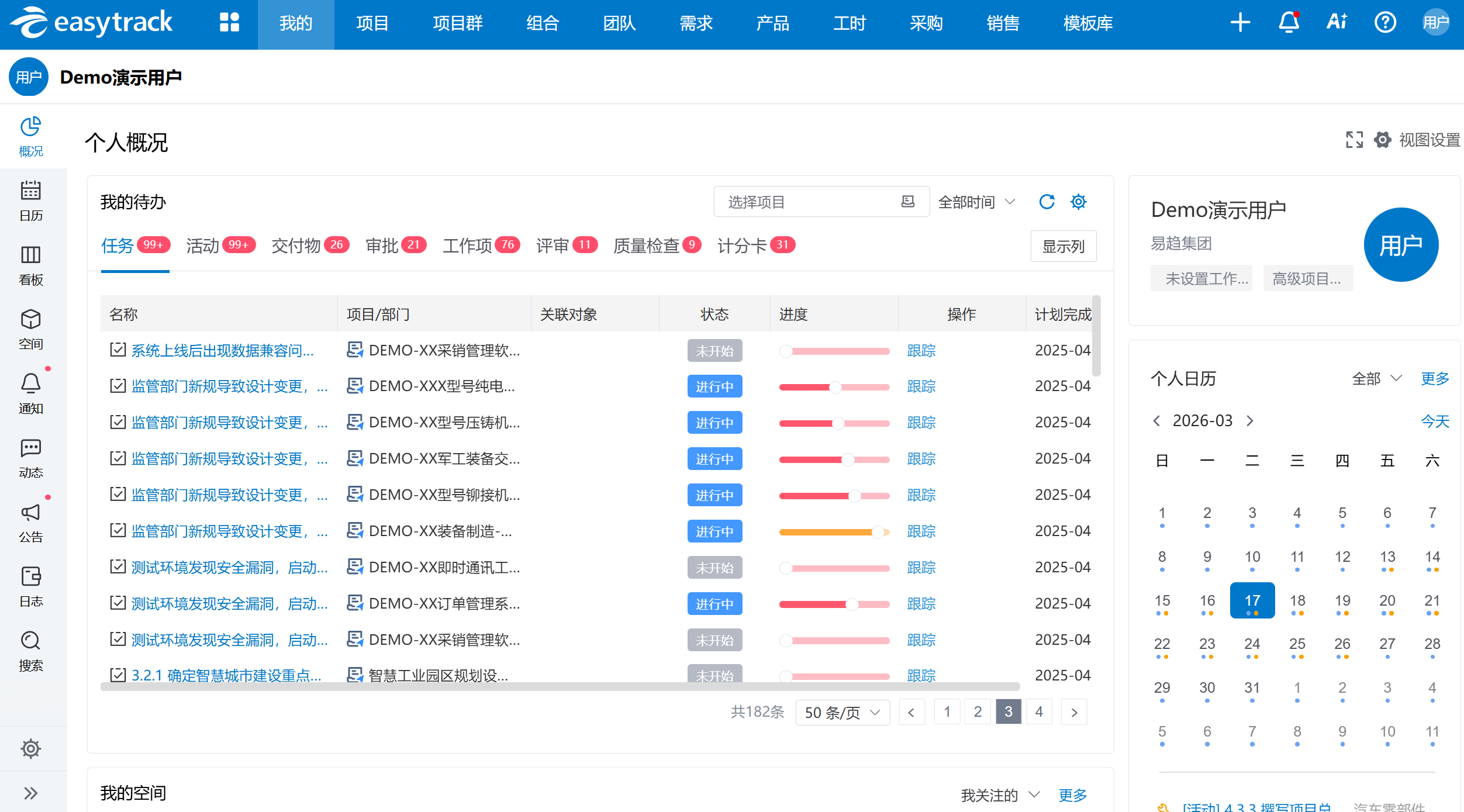Click 今天 link in personal calendar
The image size is (1464, 812).
(1435, 421)
